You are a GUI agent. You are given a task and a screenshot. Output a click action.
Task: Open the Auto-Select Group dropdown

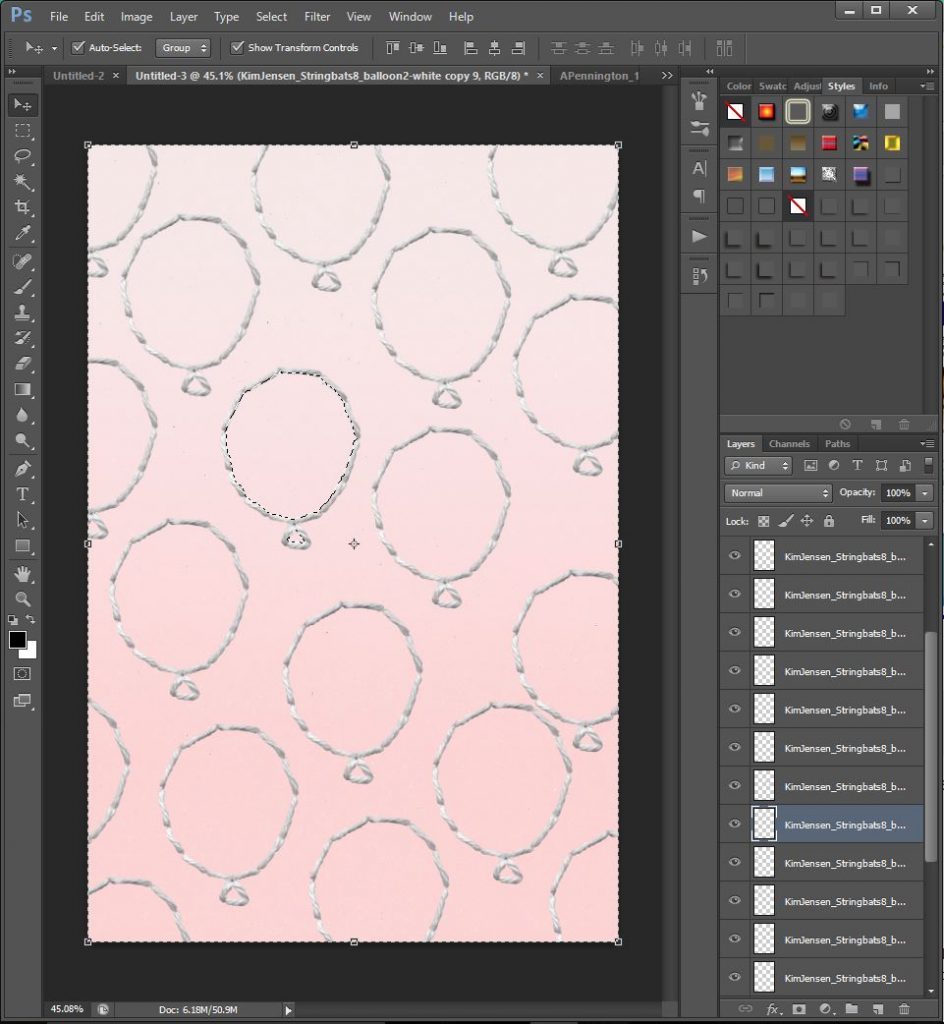[183, 48]
